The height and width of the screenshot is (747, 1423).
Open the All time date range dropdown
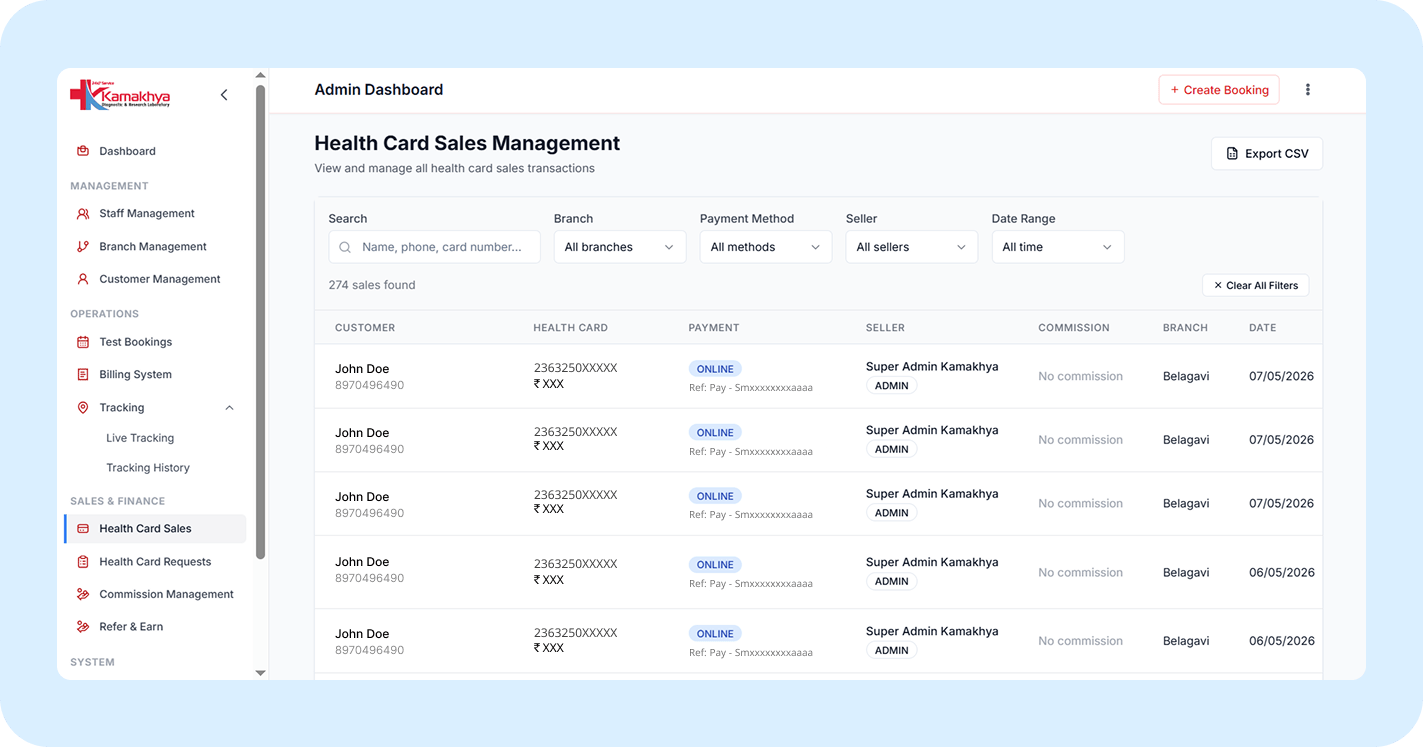coord(1058,247)
